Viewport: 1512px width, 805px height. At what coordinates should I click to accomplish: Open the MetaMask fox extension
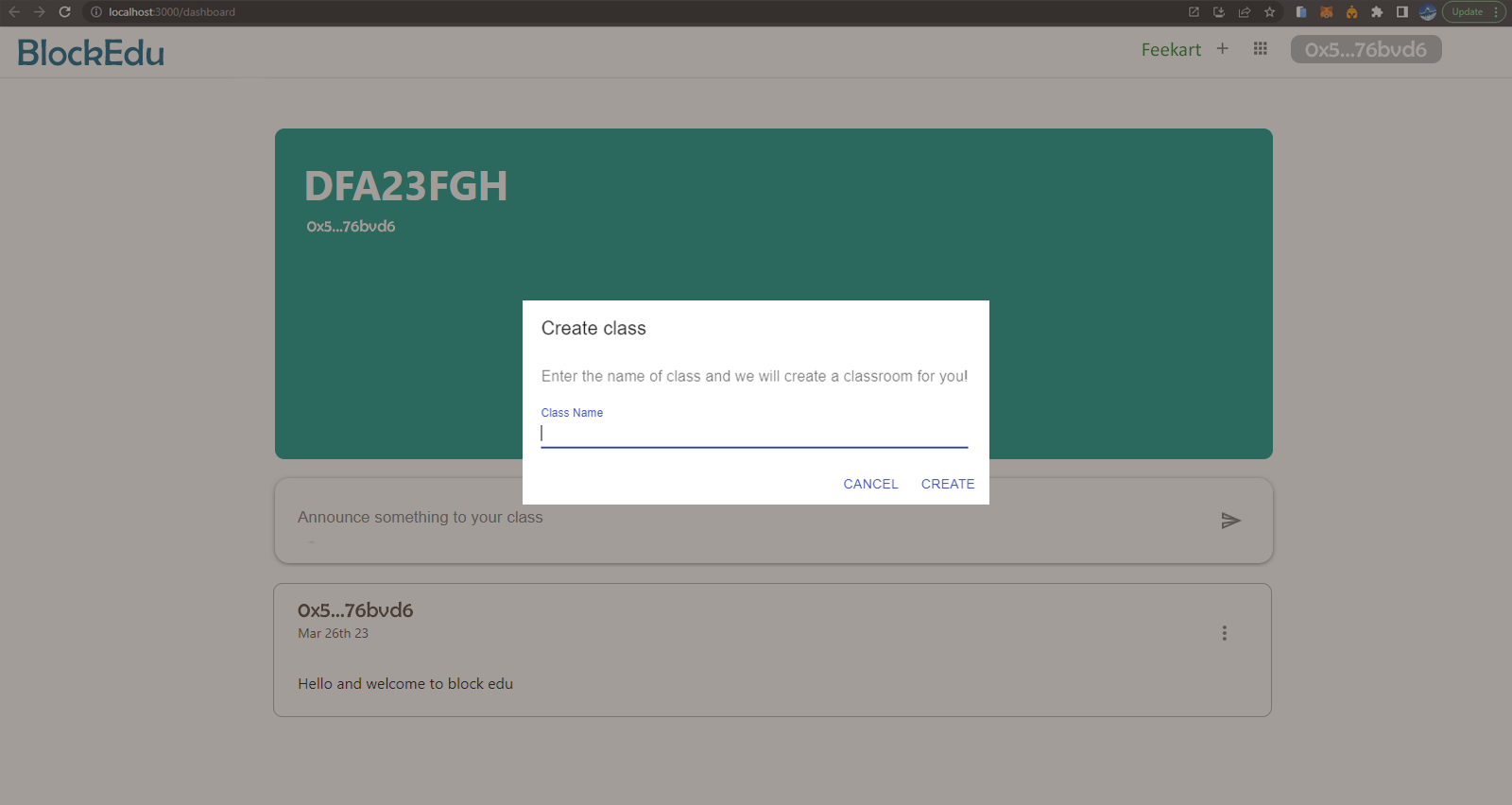click(1326, 12)
